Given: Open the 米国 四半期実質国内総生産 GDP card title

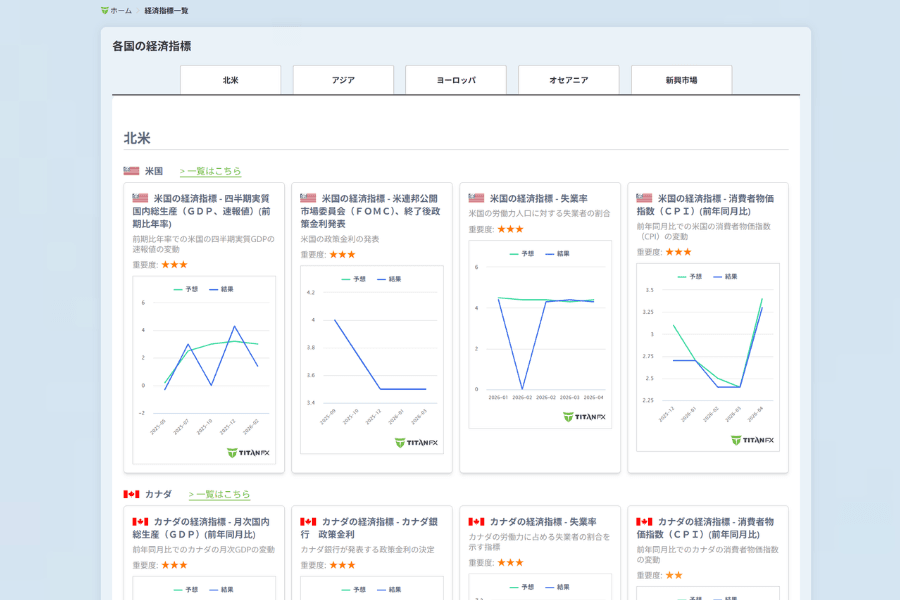Looking at the screenshot, I should 201,211.
